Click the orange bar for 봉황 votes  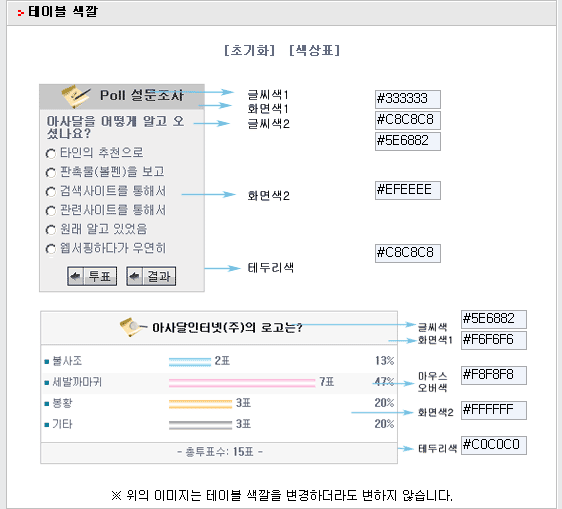pyautogui.click(x=200, y=404)
